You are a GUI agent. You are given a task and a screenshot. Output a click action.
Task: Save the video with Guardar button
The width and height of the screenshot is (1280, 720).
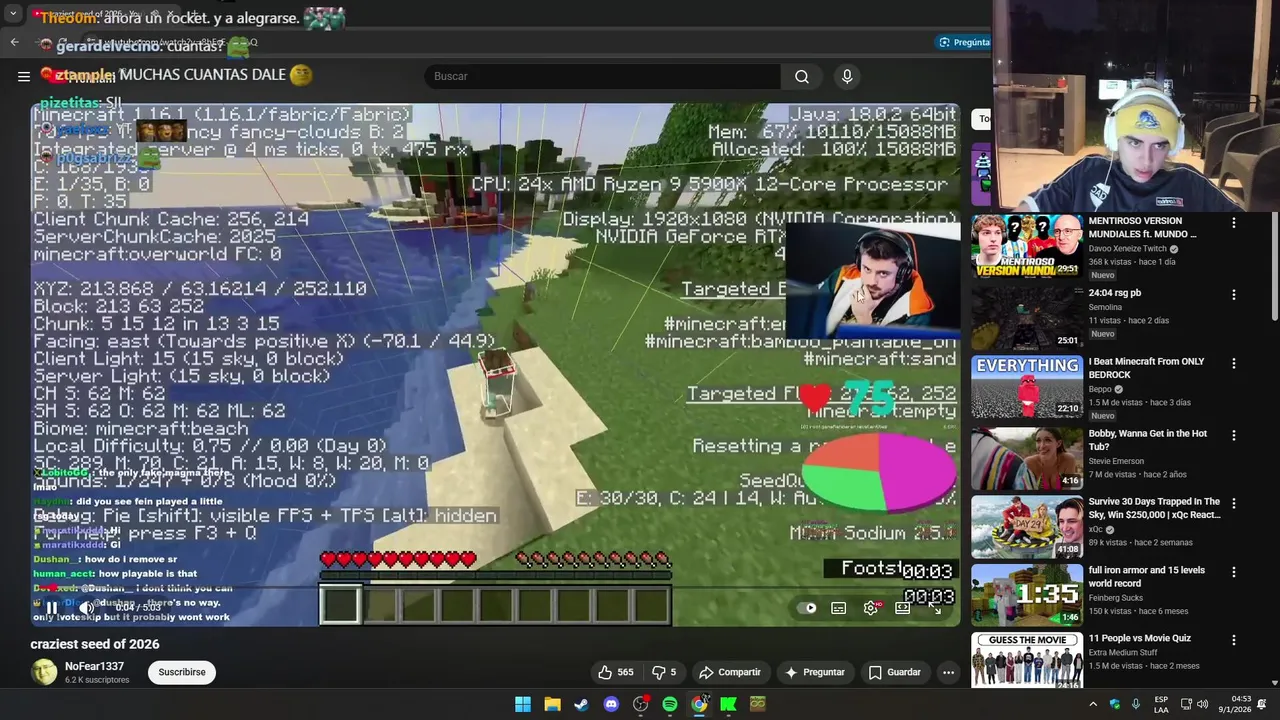click(x=895, y=672)
